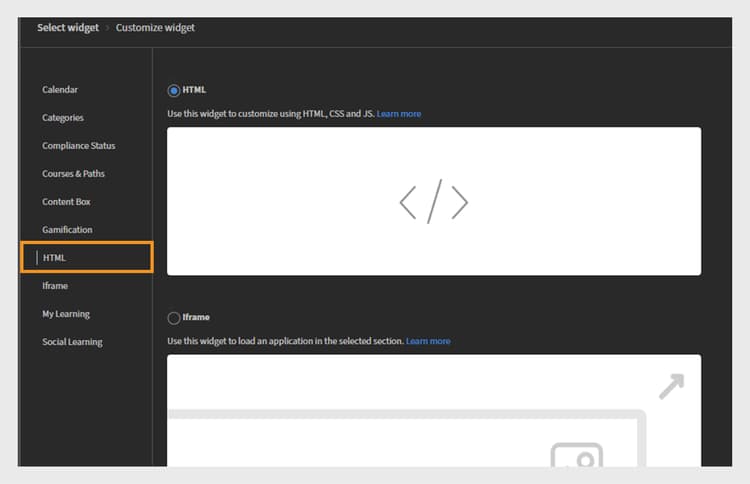Click the Customize widget breadcrumb step
The image size is (750, 484).
tap(155, 28)
